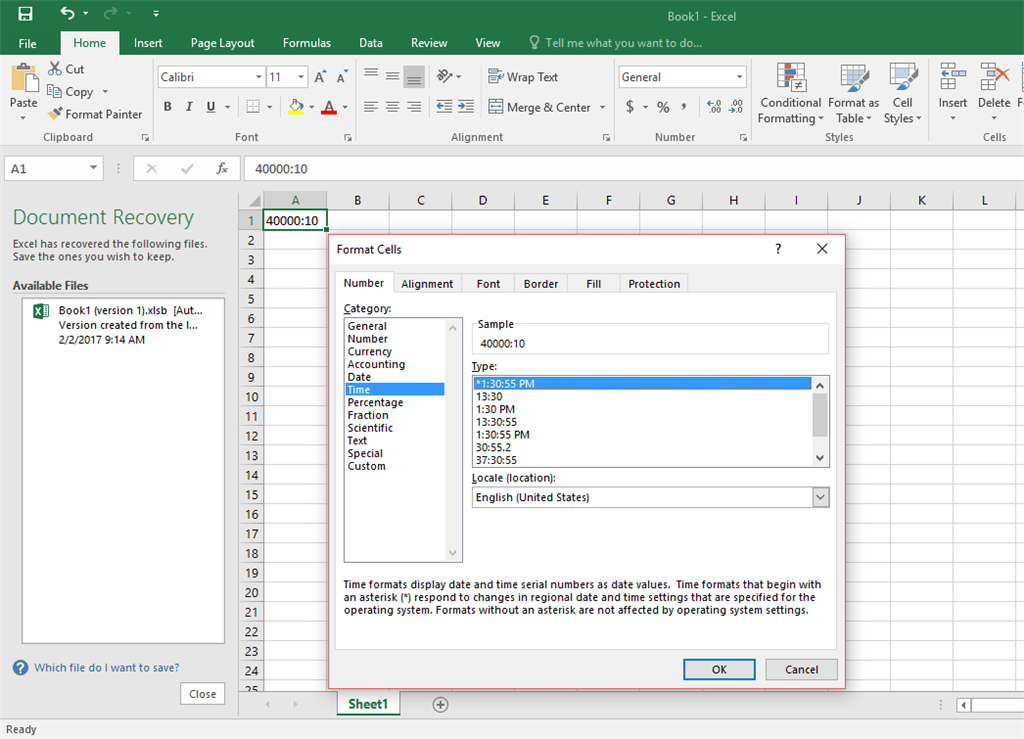Click the Undo arrow icon
Image resolution: width=1024 pixels, height=739 pixels.
pyautogui.click(x=67, y=12)
